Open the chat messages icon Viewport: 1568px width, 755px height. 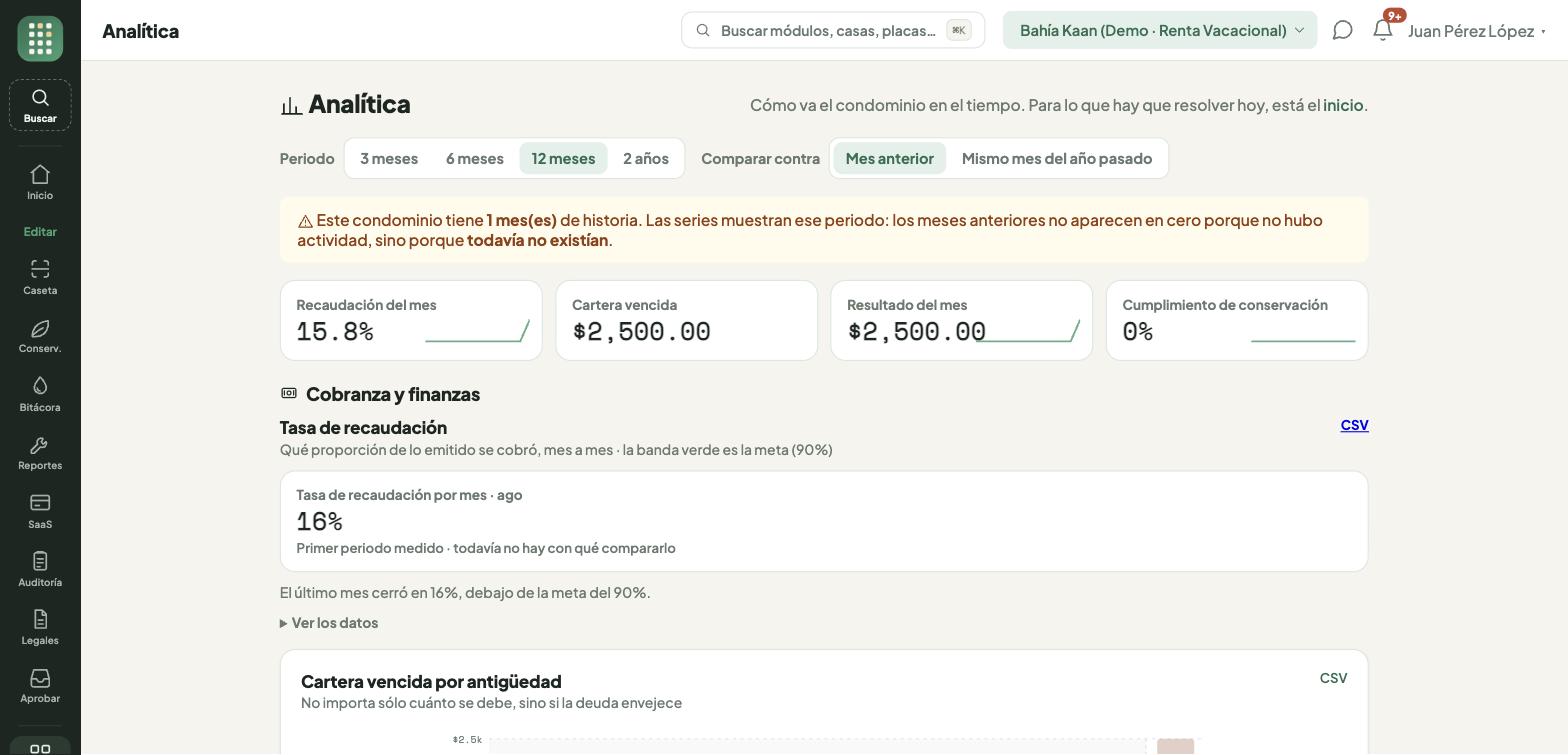(x=1343, y=30)
